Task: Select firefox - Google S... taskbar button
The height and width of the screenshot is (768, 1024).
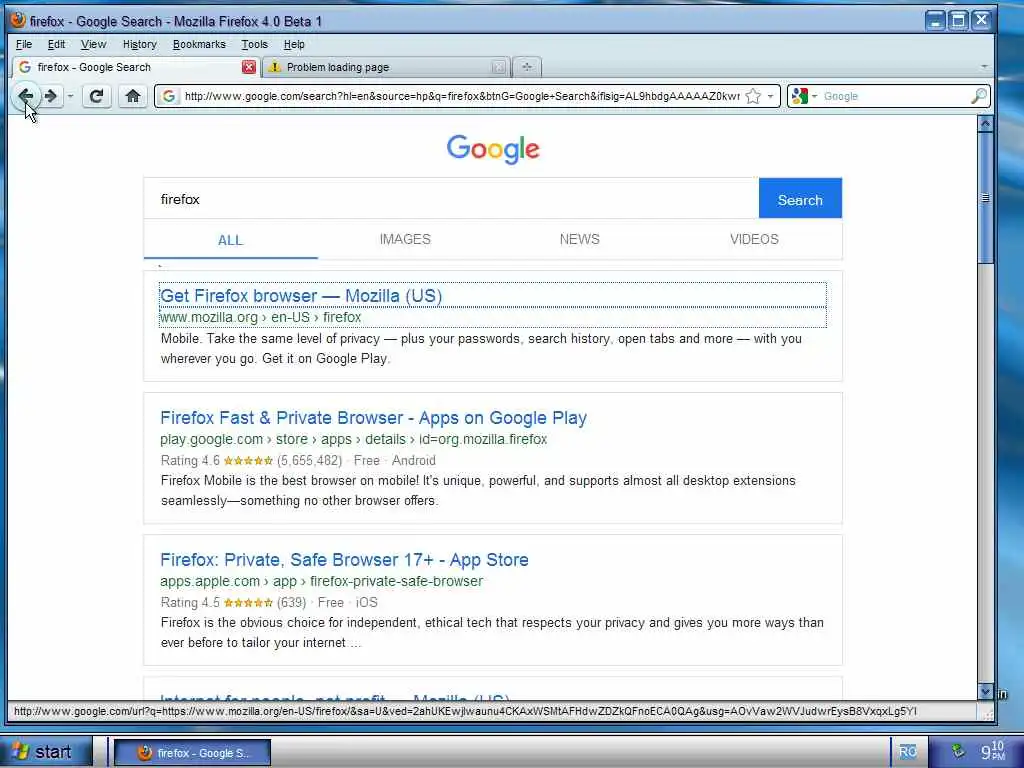Action: (x=192, y=753)
